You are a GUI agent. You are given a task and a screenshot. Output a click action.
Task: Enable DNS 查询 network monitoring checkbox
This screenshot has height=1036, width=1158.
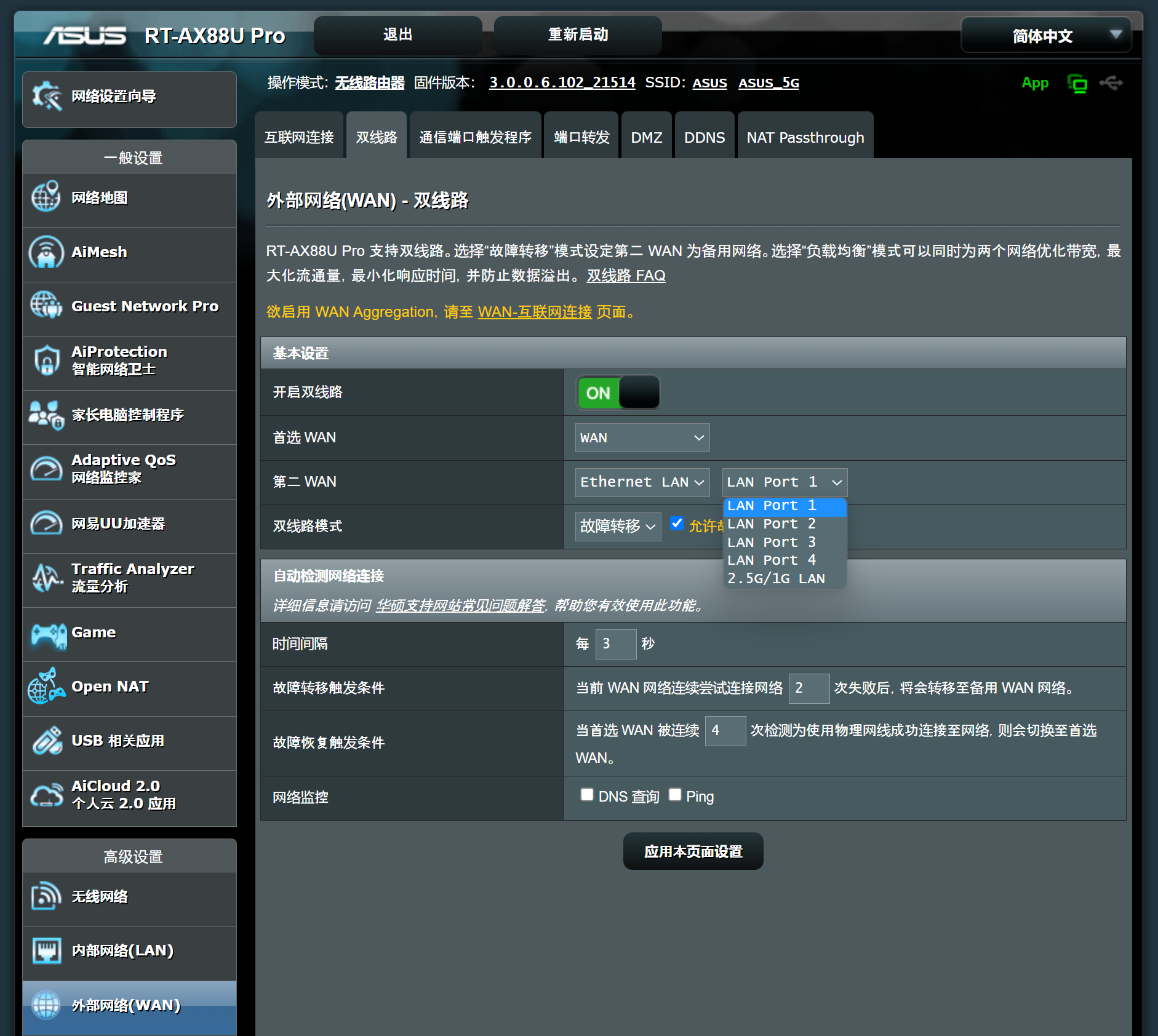tap(587, 795)
